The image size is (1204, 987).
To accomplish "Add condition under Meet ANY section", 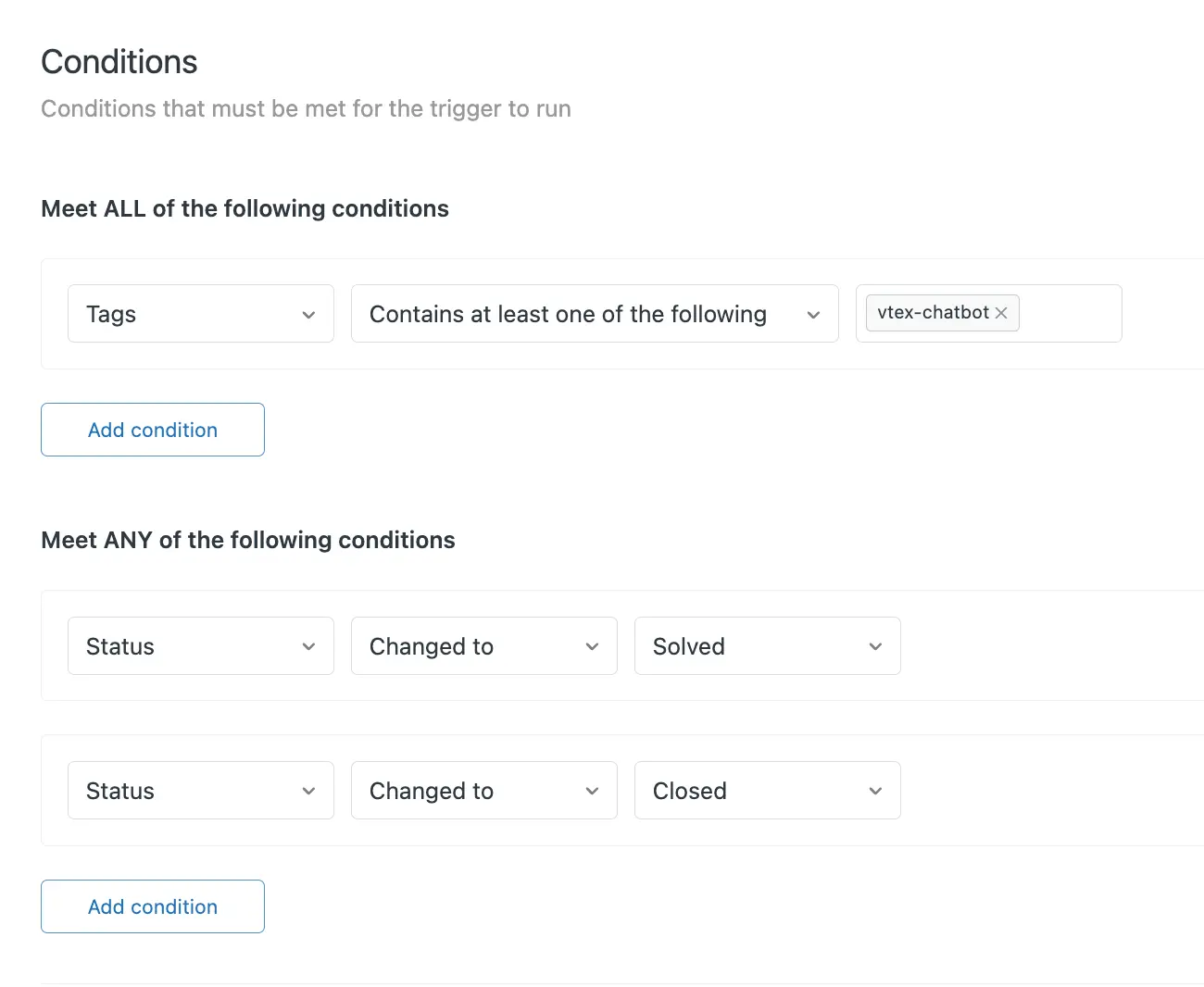I will (x=153, y=906).
